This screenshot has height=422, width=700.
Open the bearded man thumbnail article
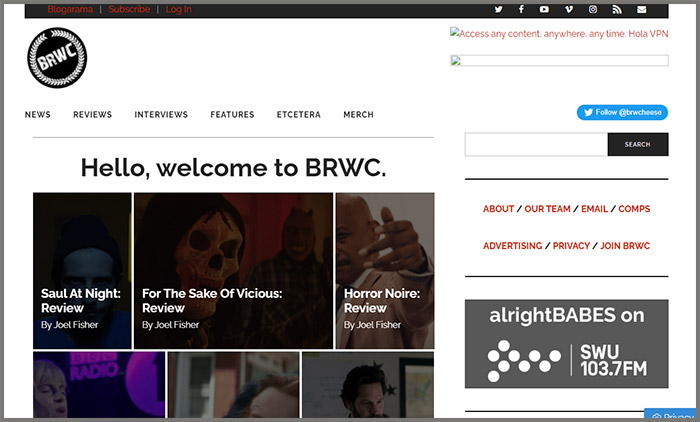368,384
